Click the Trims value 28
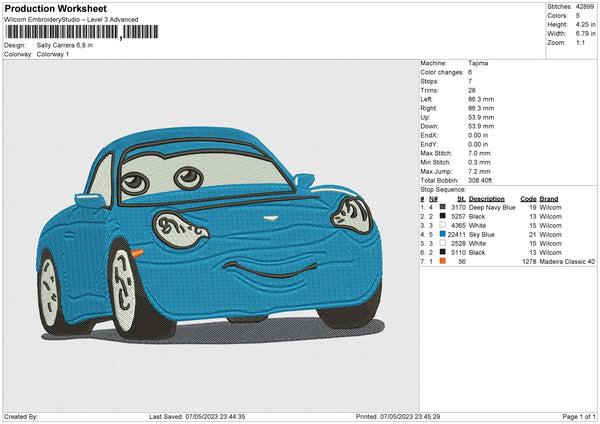600x424 pixels. [472, 90]
